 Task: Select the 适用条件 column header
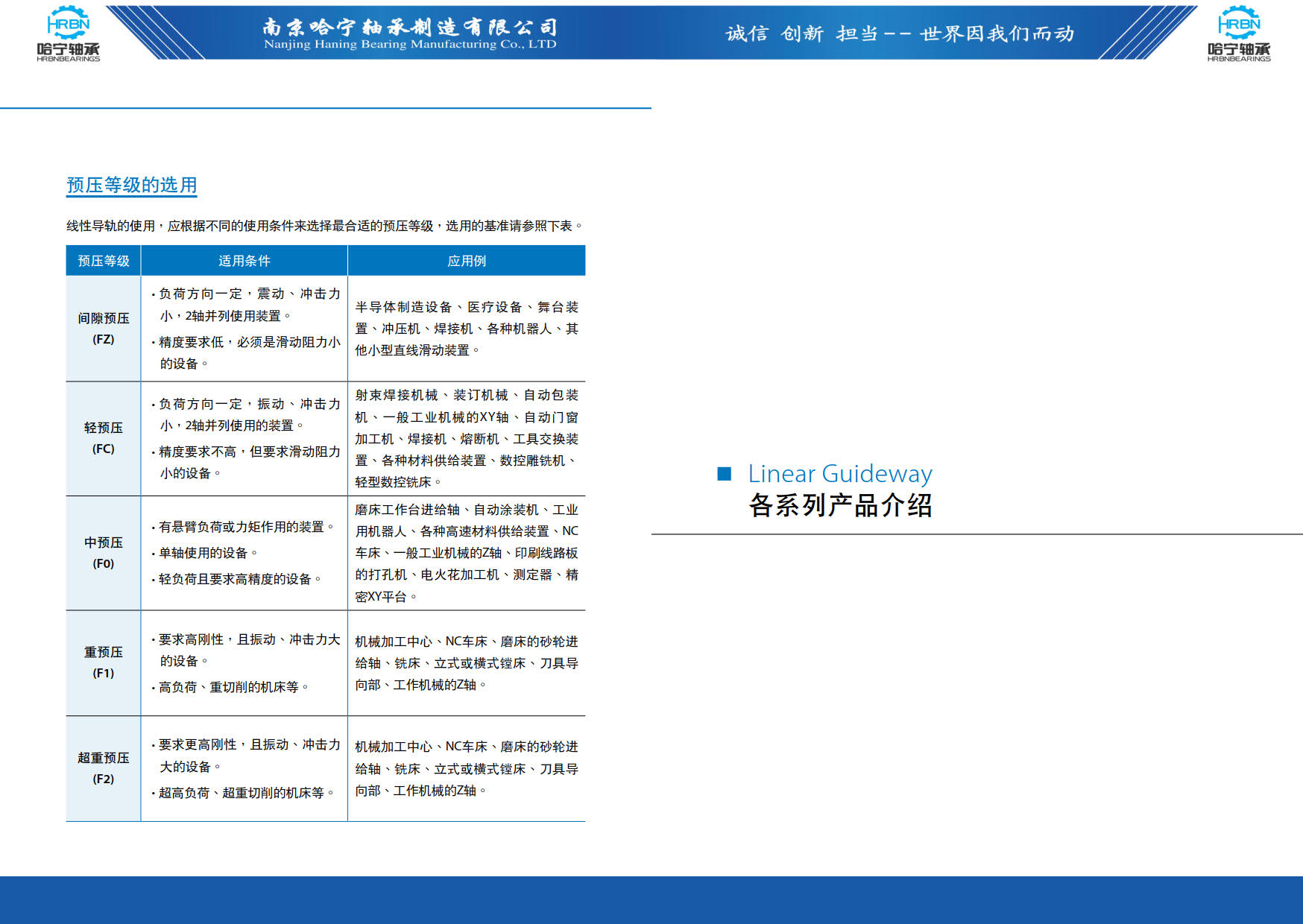tap(244, 261)
